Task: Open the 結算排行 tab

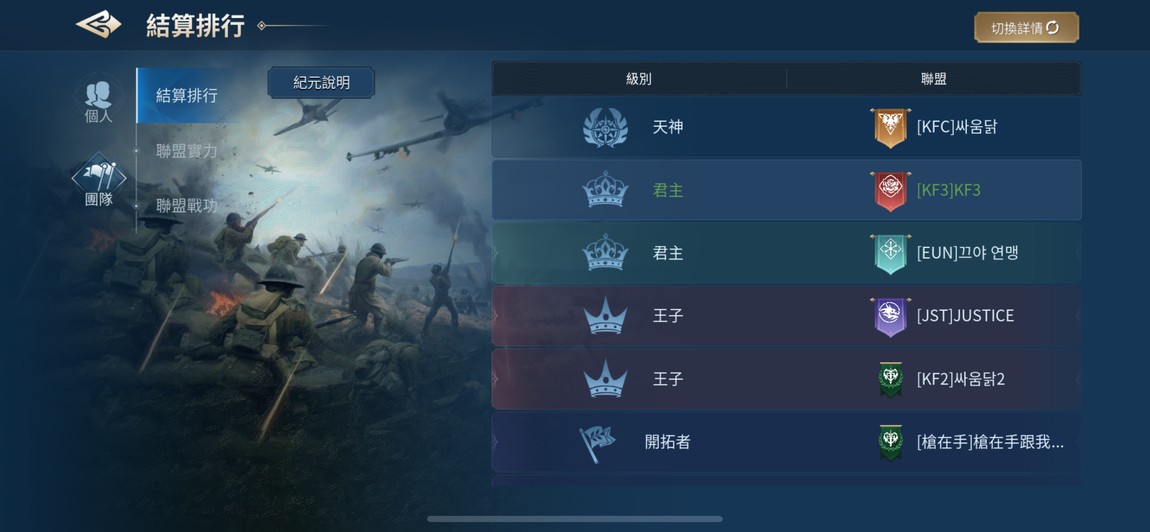Action: point(186,95)
